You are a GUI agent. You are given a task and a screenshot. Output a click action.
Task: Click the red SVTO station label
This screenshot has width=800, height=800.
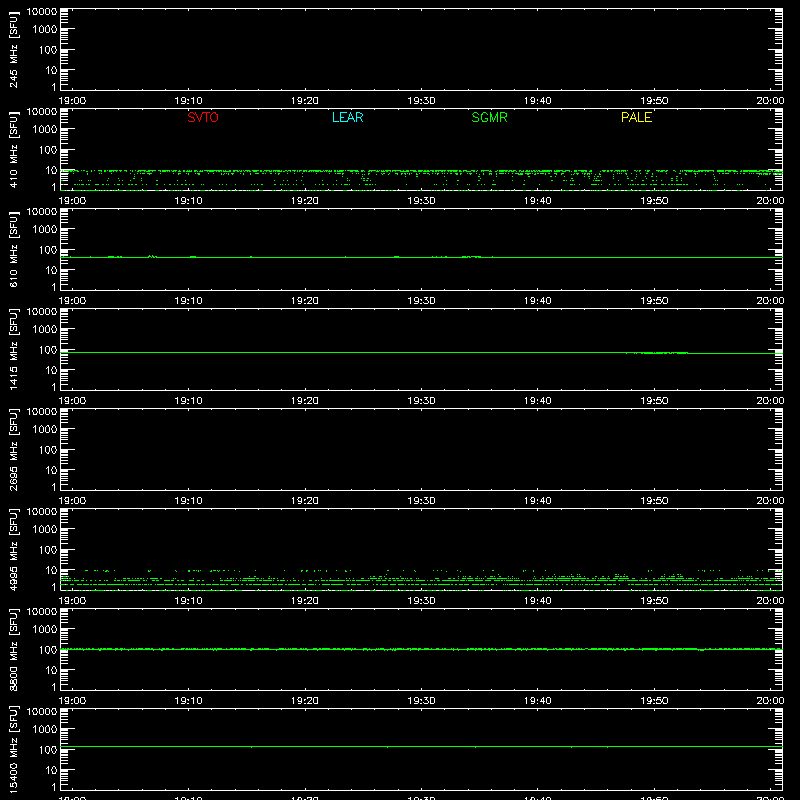tap(203, 117)
